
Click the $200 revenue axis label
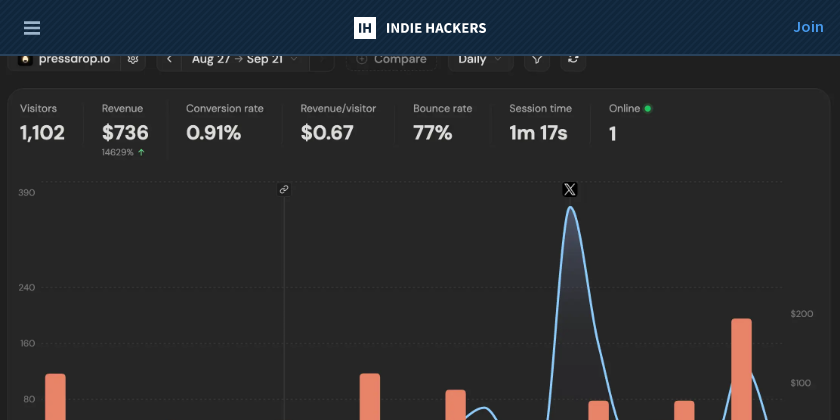(x=802, y=314)
